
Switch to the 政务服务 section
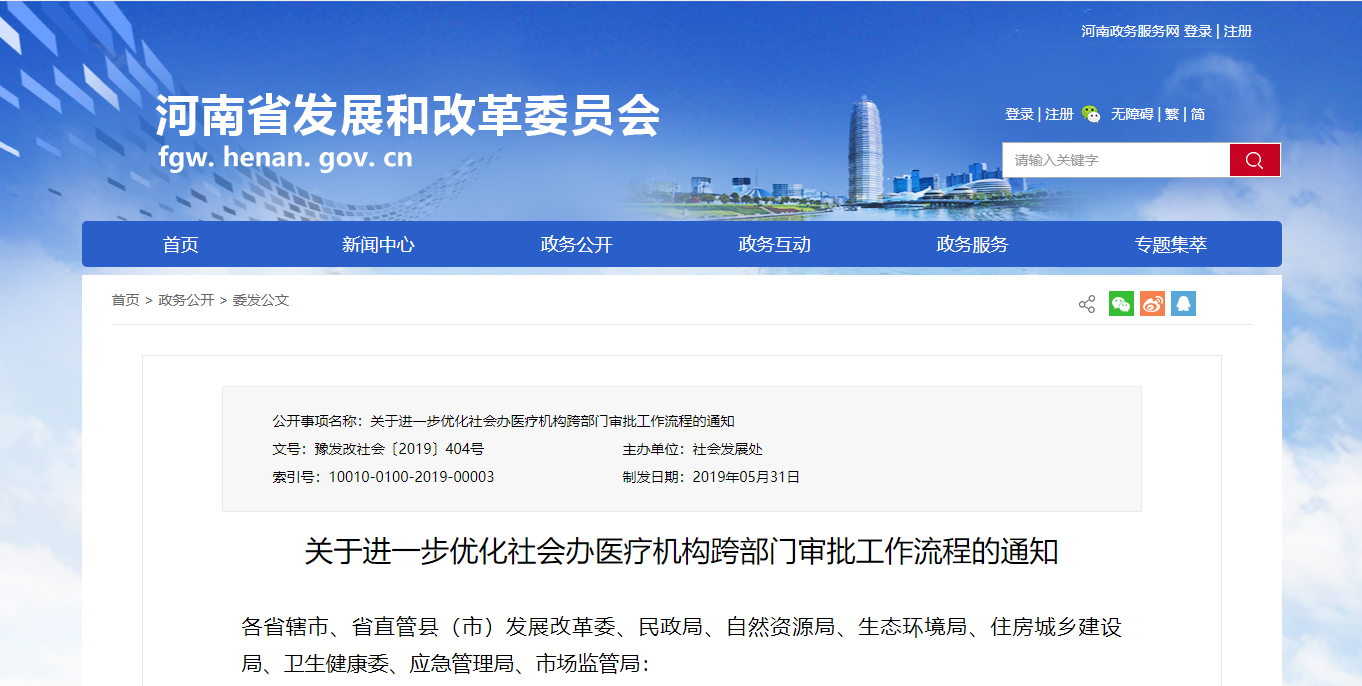[972, 245]
